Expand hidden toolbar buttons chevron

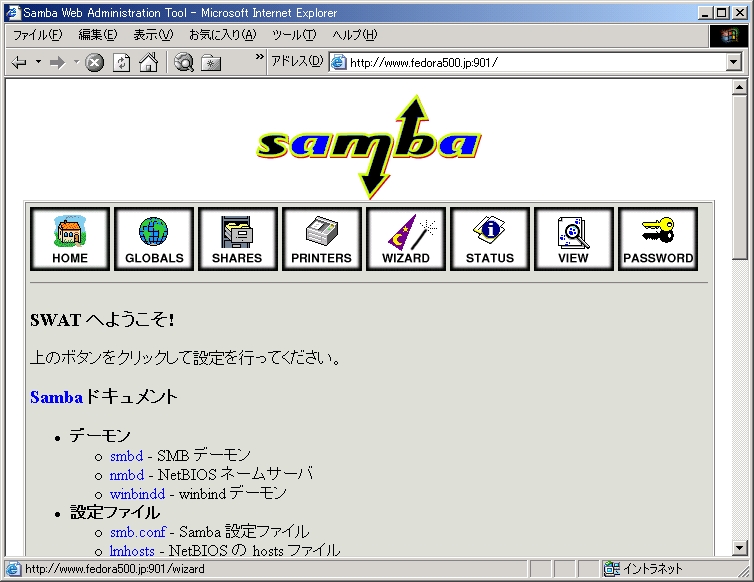point(260,57)
